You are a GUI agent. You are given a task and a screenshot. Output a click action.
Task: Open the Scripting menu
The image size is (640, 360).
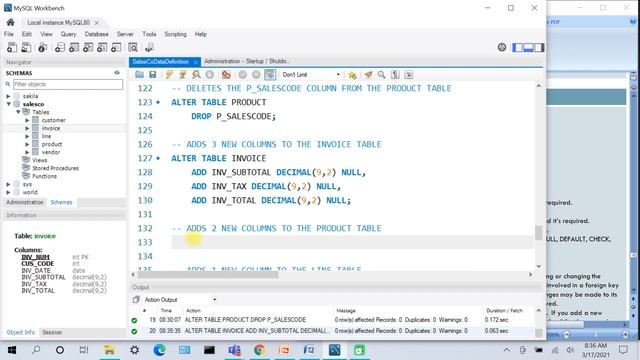[176, 34]
